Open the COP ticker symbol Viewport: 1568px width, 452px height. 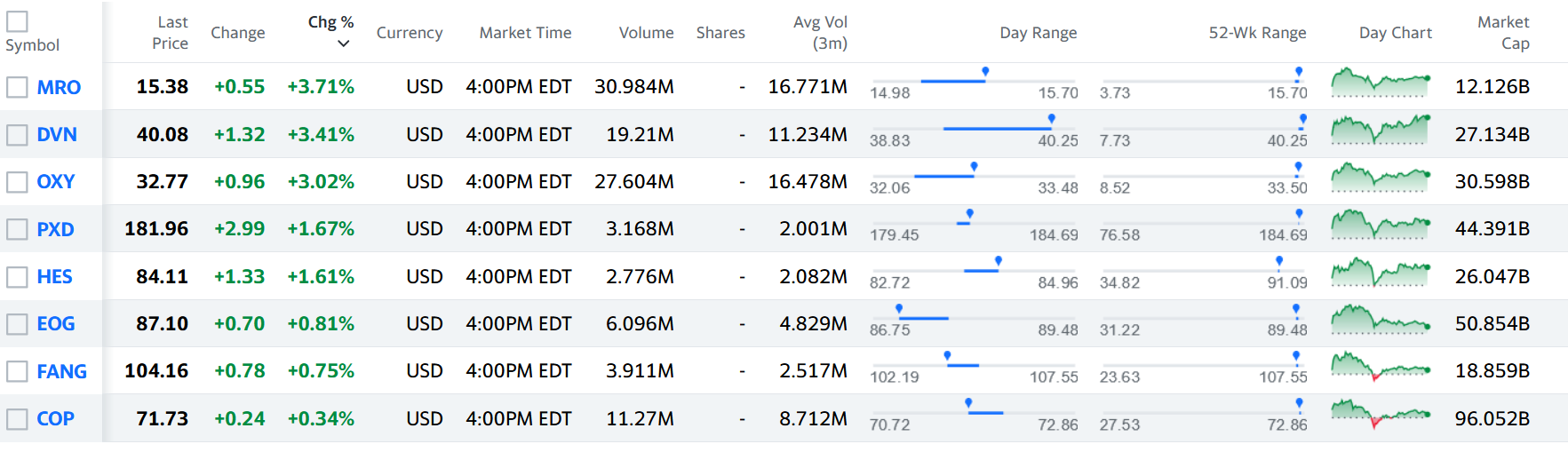(x=55, y=419)
